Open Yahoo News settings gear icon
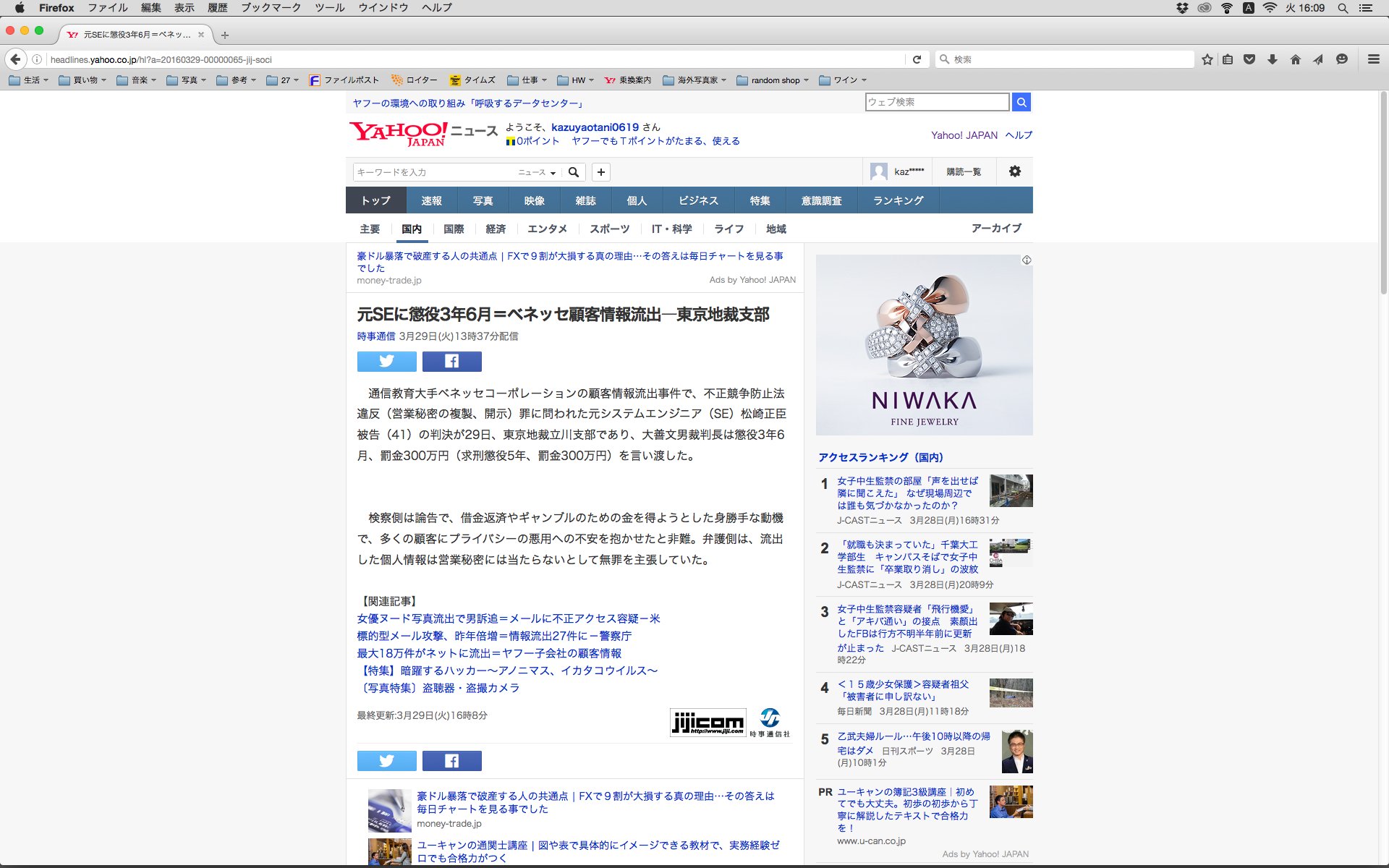Image resolution: width=1389 pixels, height=868 pixels. [x=1014, y=171]
